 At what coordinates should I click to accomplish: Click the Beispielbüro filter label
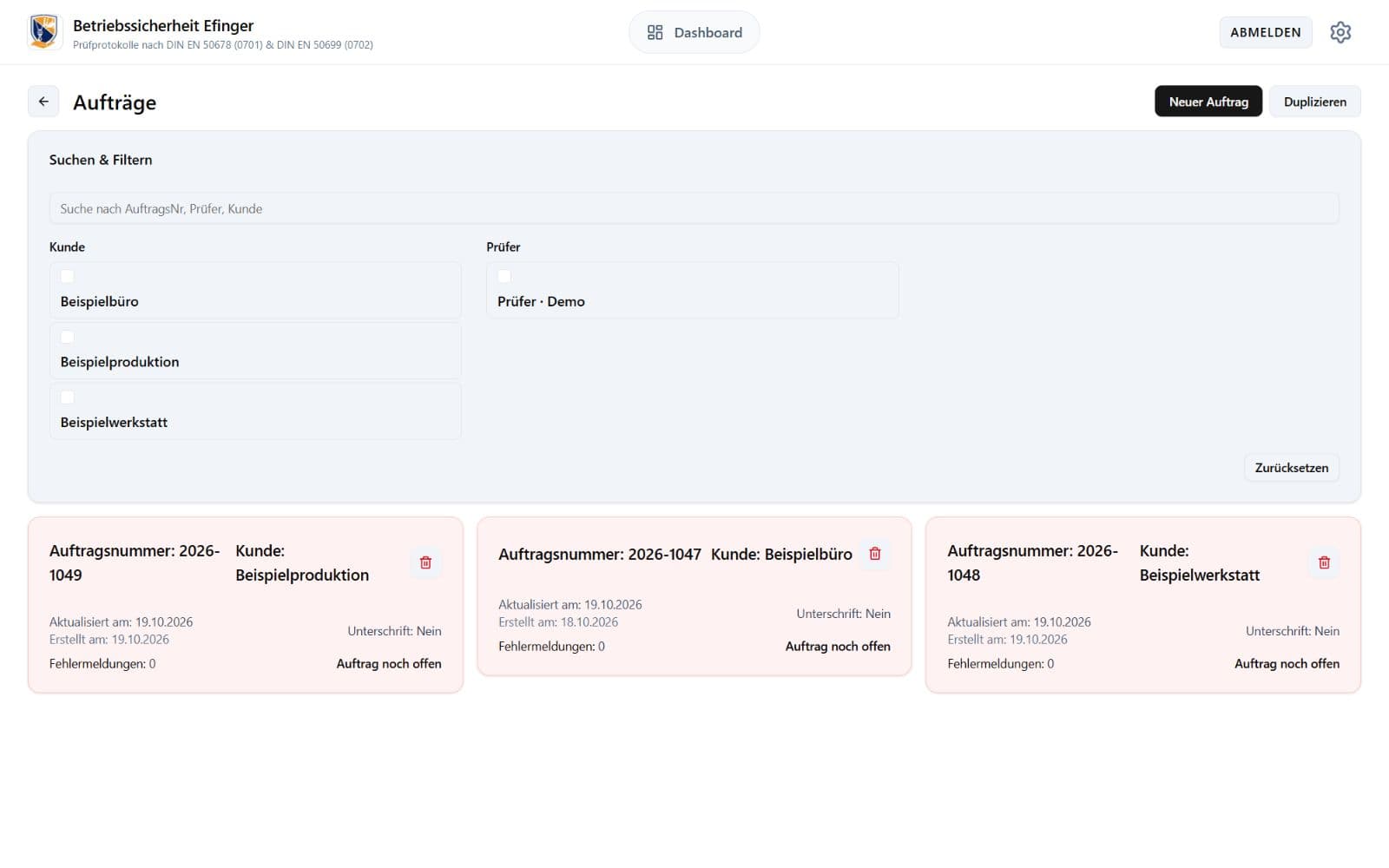pyautogui.click(x=100, y=301)
